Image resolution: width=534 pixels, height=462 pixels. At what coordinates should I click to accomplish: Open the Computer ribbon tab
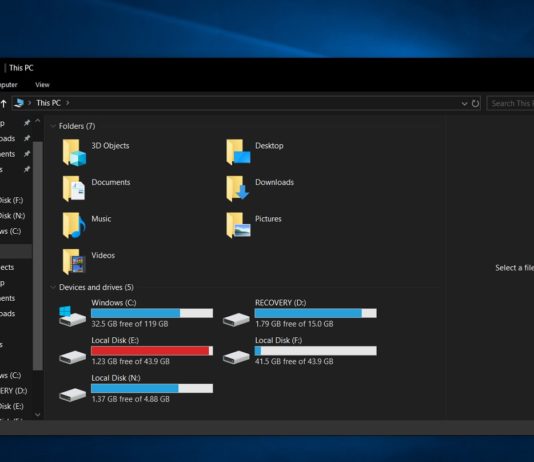click(9, 85)
